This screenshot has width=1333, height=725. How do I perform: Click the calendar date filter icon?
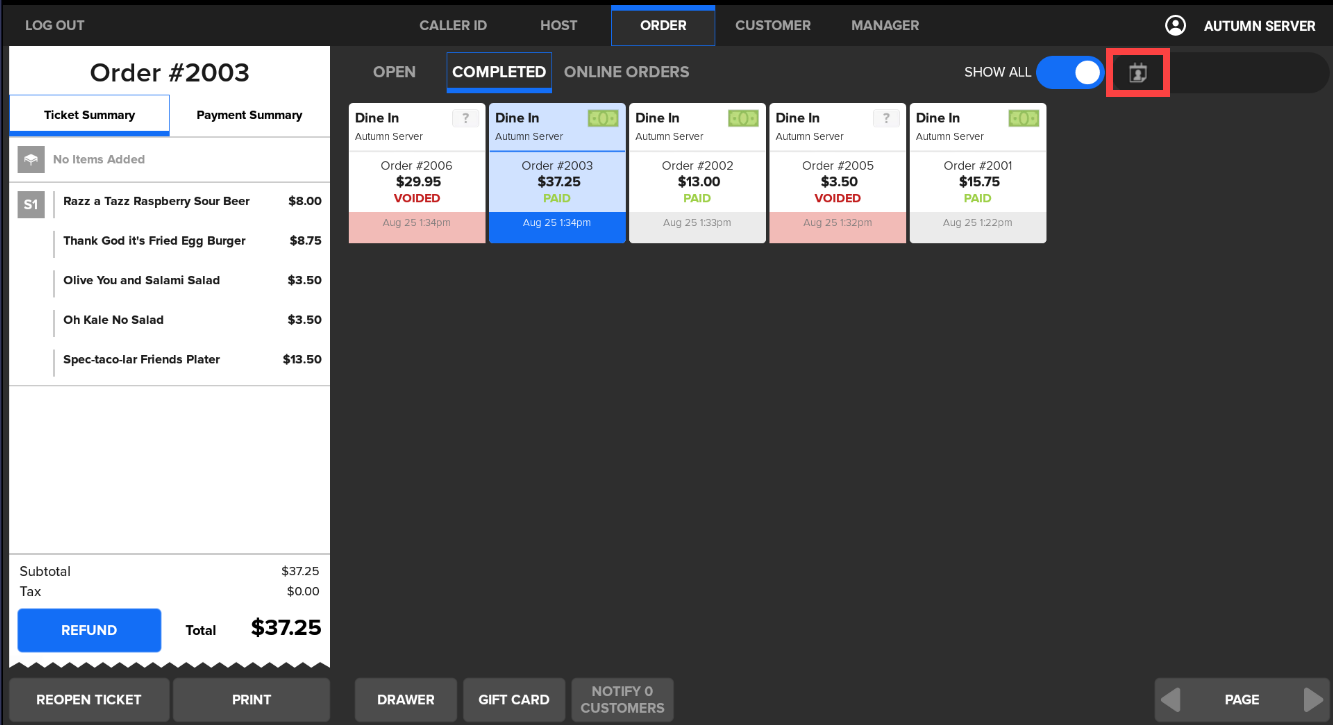tap(1137, 73)
